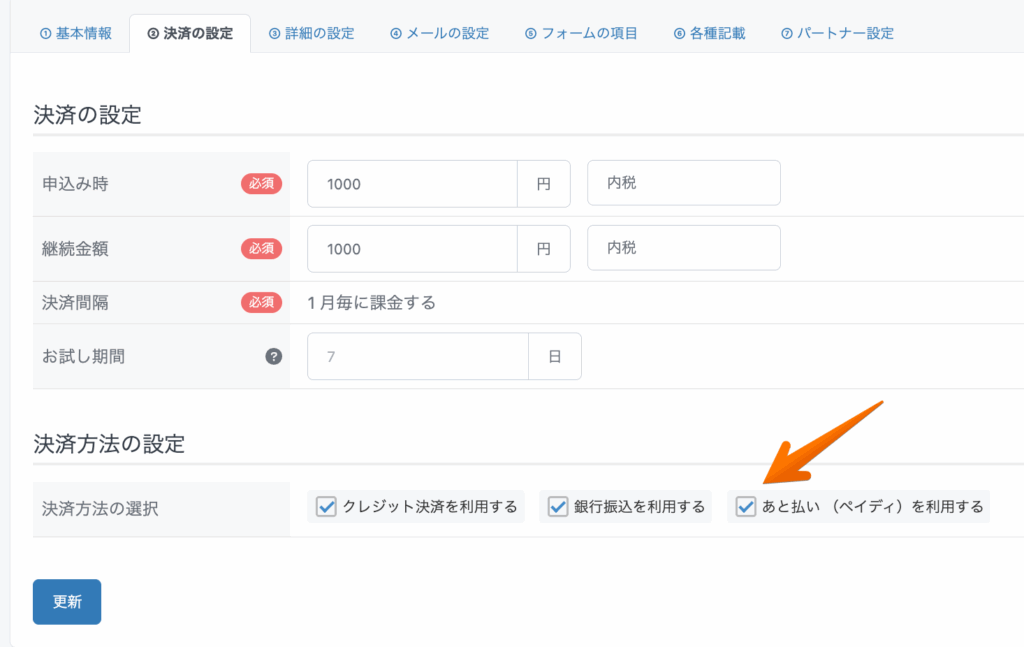Viewport: 1024px width, 647px height.
Task: Open the 詳細の設定 tab
Action: click(x=311, y=33)
